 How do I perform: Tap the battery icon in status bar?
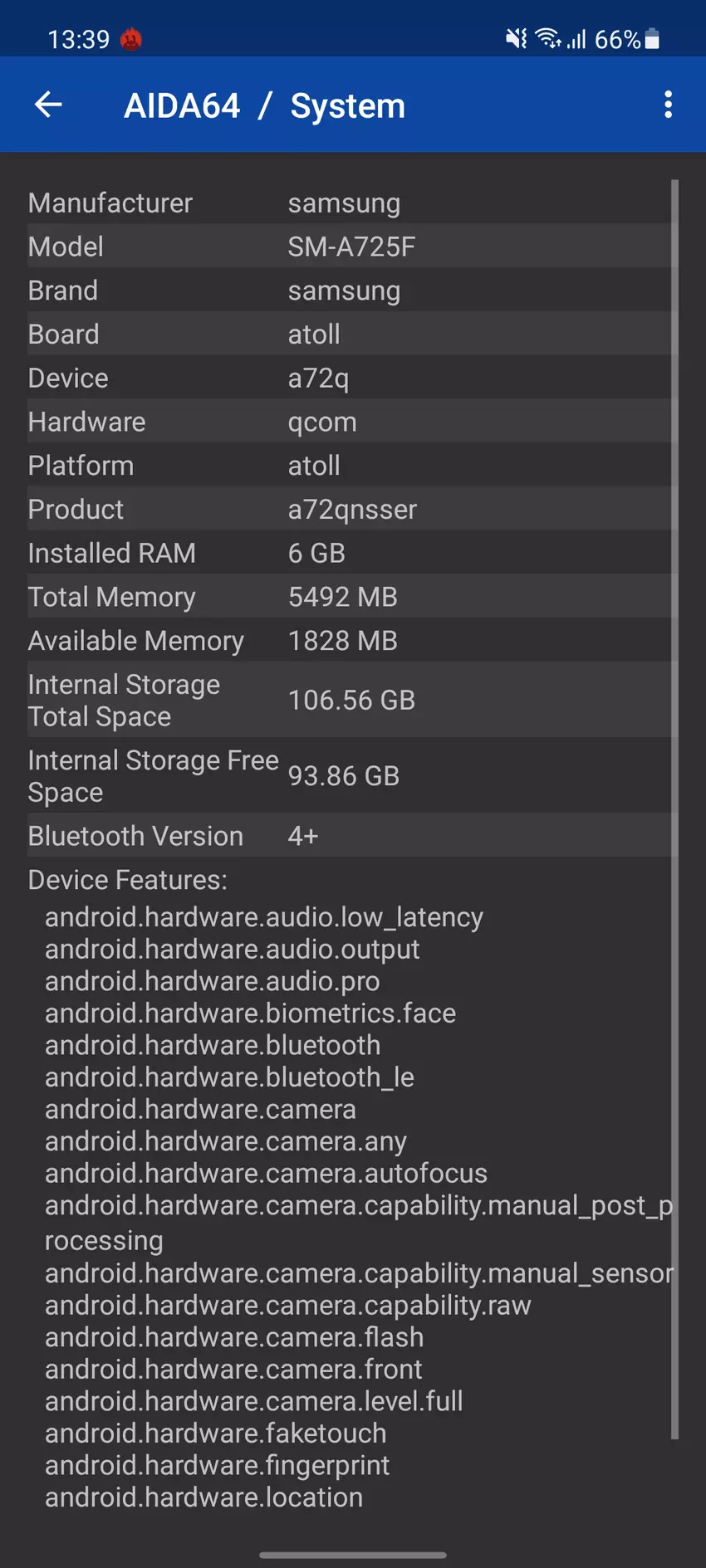pos(652,39)
